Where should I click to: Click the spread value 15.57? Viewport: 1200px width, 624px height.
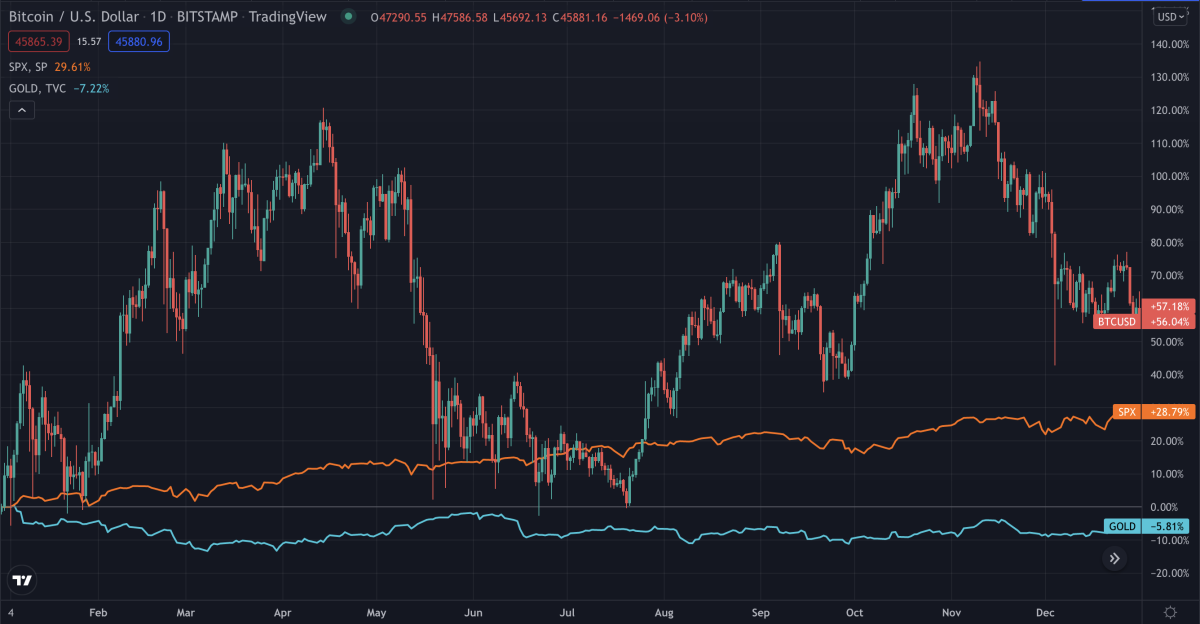[90, 42]
